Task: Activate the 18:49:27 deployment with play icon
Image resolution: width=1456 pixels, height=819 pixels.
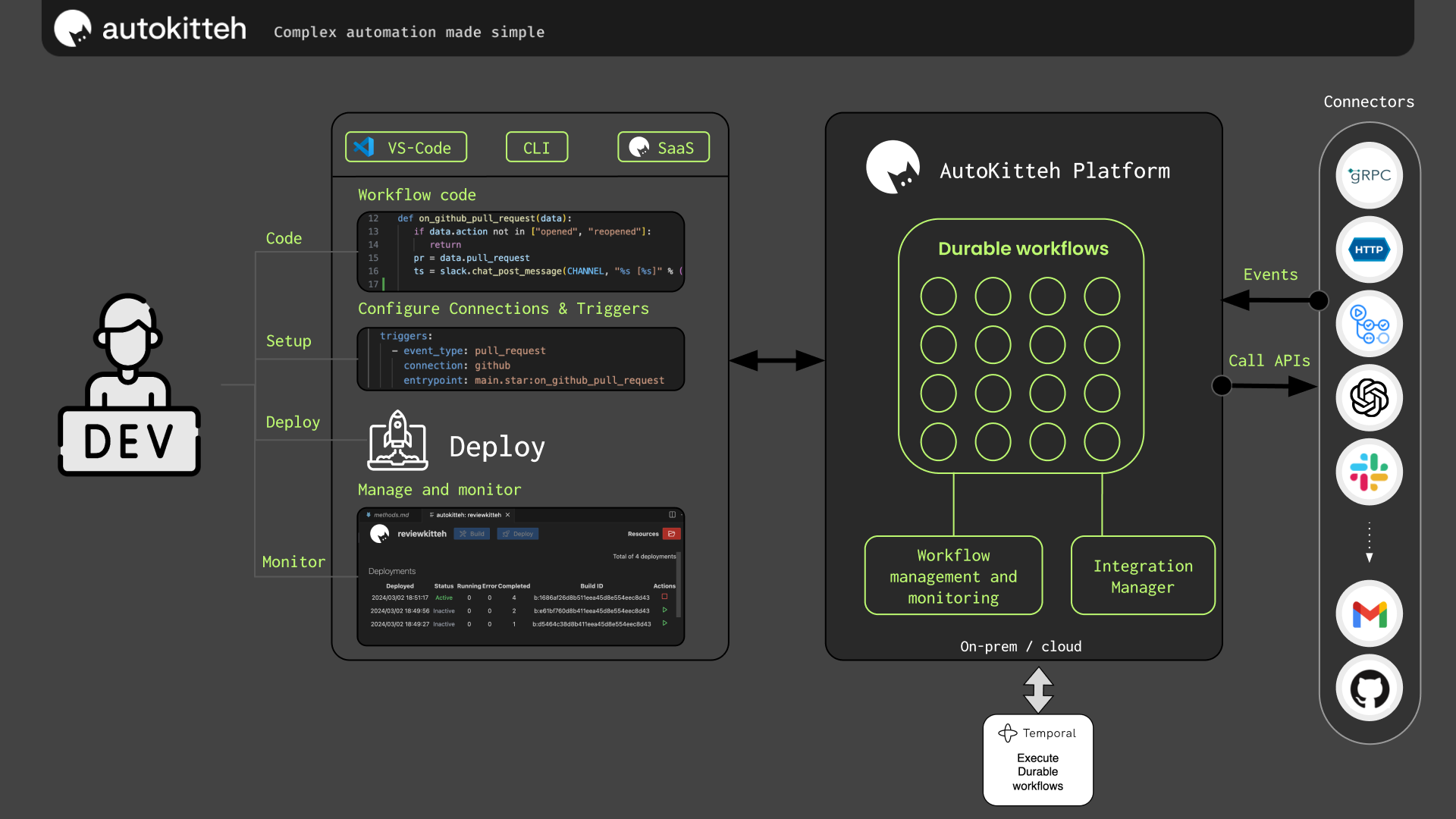Action: click(x=665, y=623)
